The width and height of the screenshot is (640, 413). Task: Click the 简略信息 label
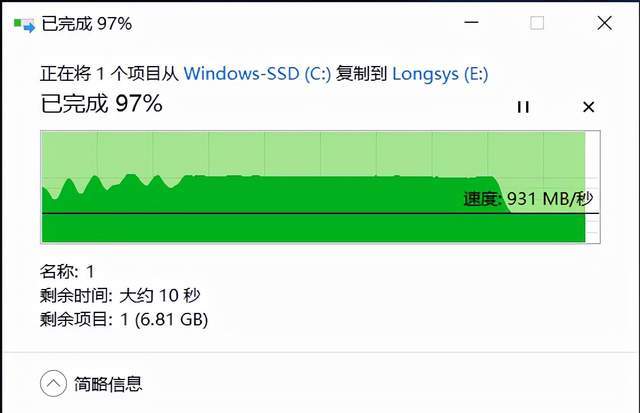point(108,383)
